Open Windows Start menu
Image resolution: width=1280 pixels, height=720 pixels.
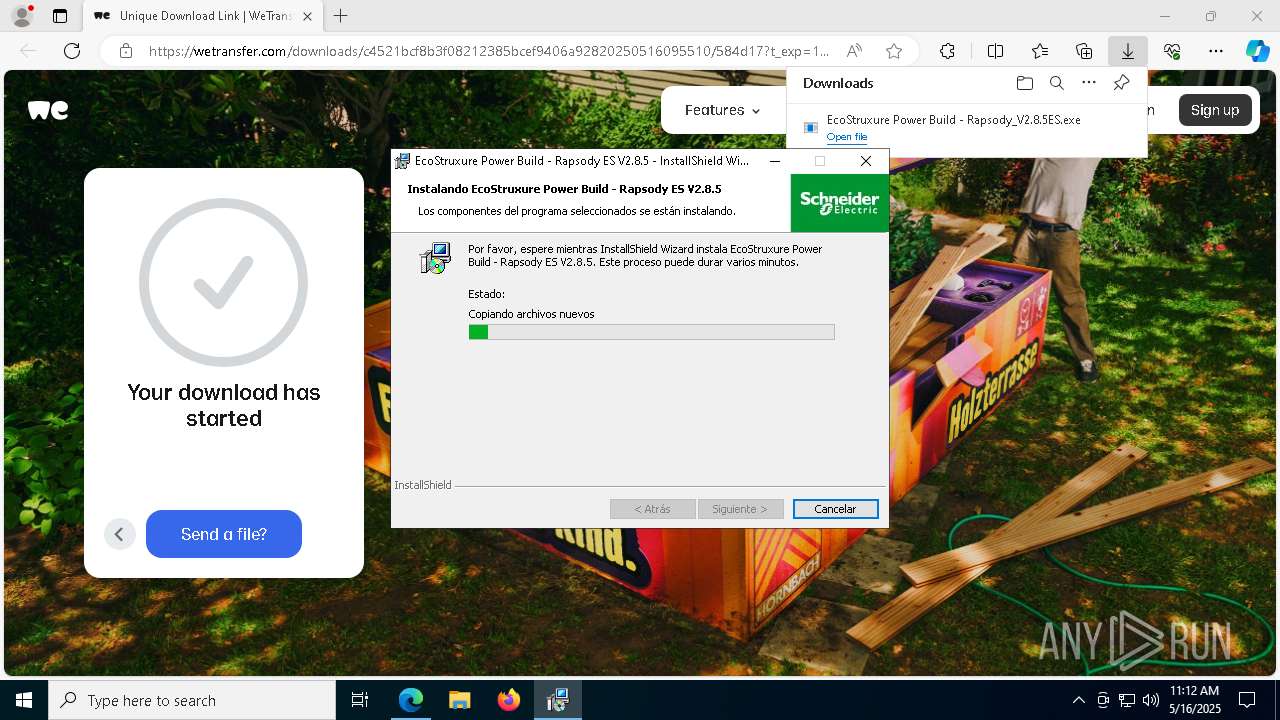coord(24,700)
